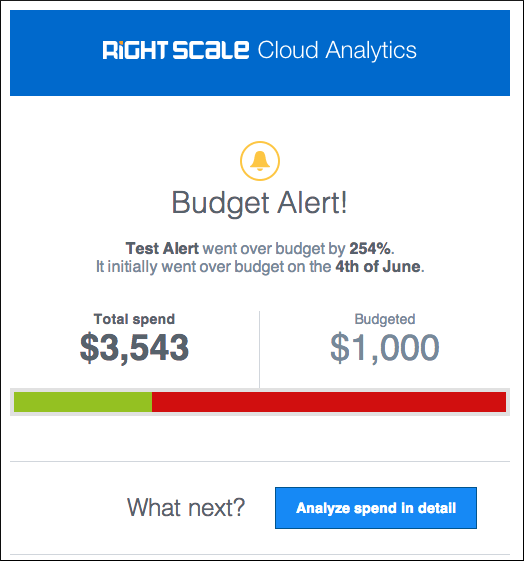Screen dimensions: 524x561
Task: Click the 254% over budget figure
Action: 370,248
